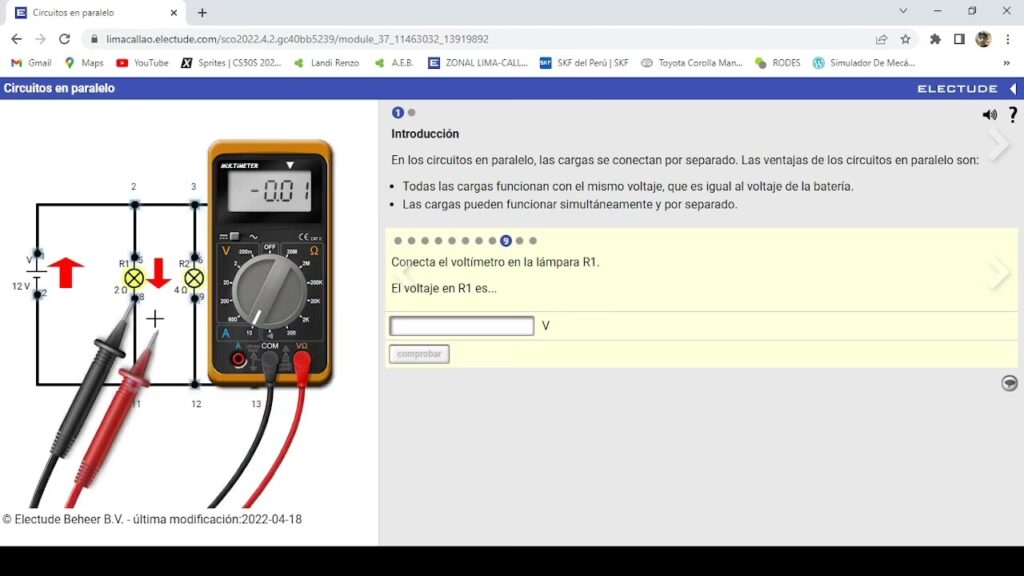
Task: Collapse panel with the ELECTUDE arrow
Action: (1012, 89)
